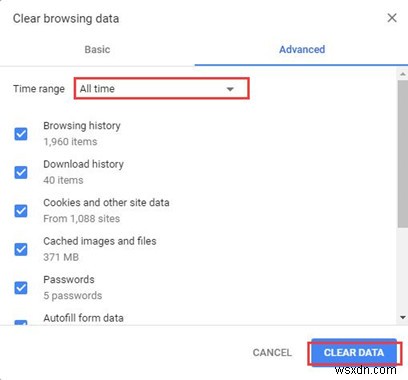Switch to the Basic tab
Image resolution: width=408 pixels, height=380 pixels.
click(97, 49)
